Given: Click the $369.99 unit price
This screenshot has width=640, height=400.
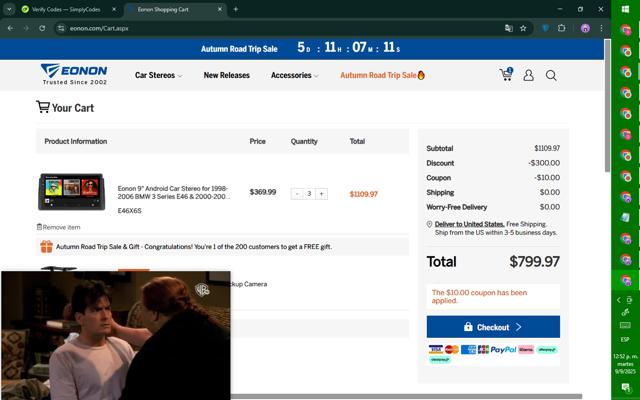Looking at the screenshot, I should [x=263, y=192].
